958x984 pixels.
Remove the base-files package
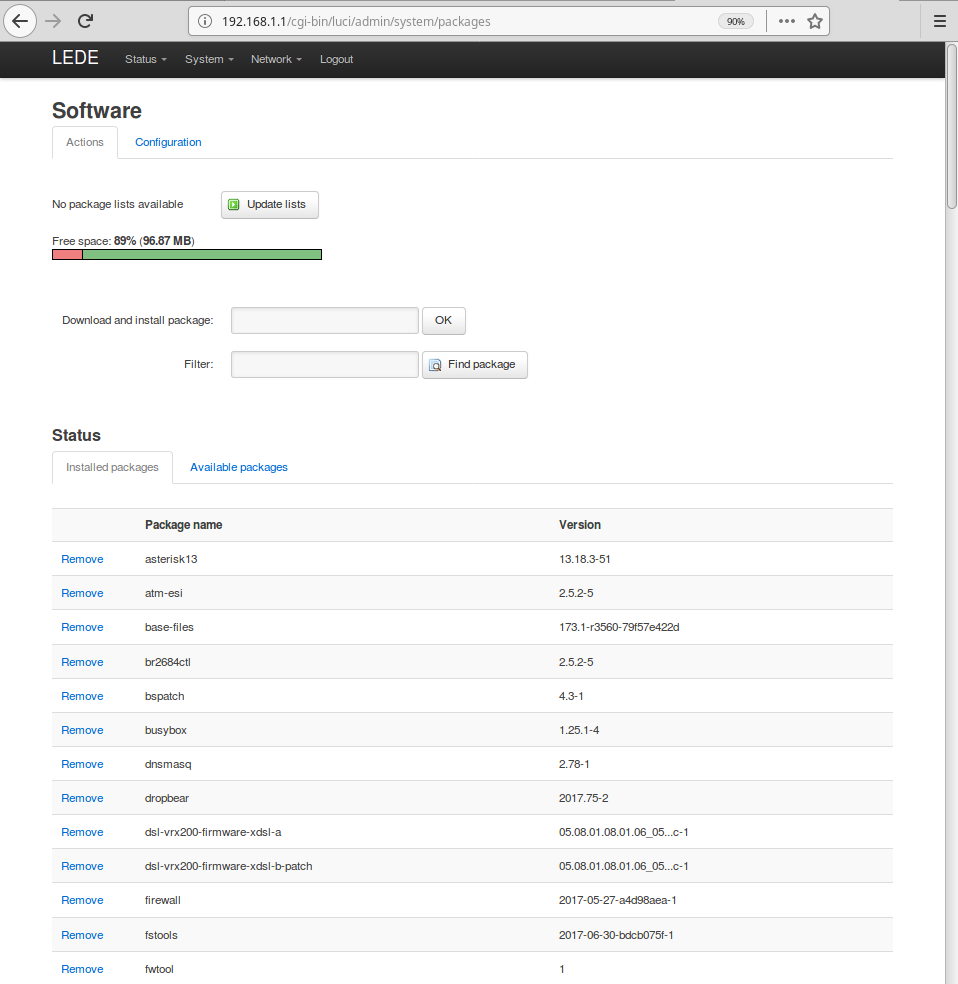coord(82,627)
